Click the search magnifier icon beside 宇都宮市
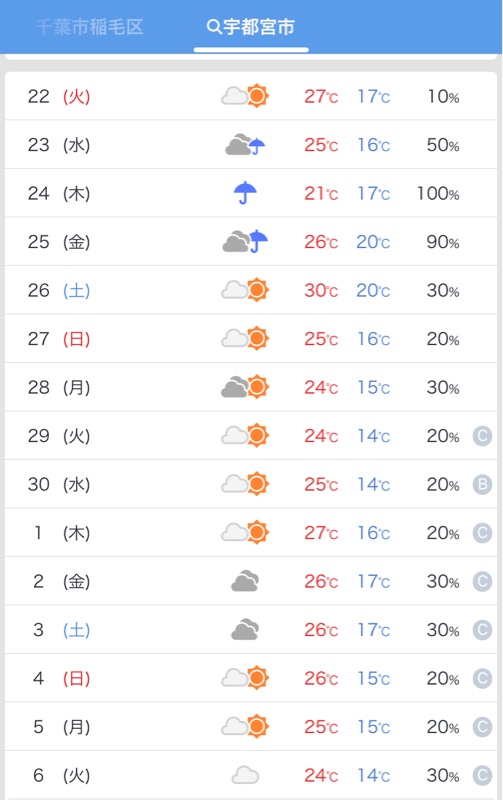The width and height of the screenshot is (503, 800). [x=214, y=27]
